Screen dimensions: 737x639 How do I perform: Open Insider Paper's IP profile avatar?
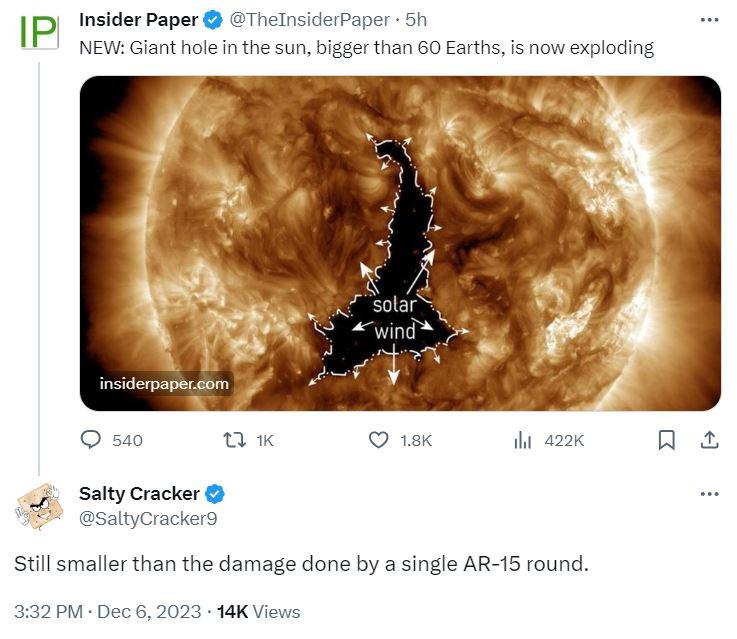pyautogui.click(x=39, y=32)
